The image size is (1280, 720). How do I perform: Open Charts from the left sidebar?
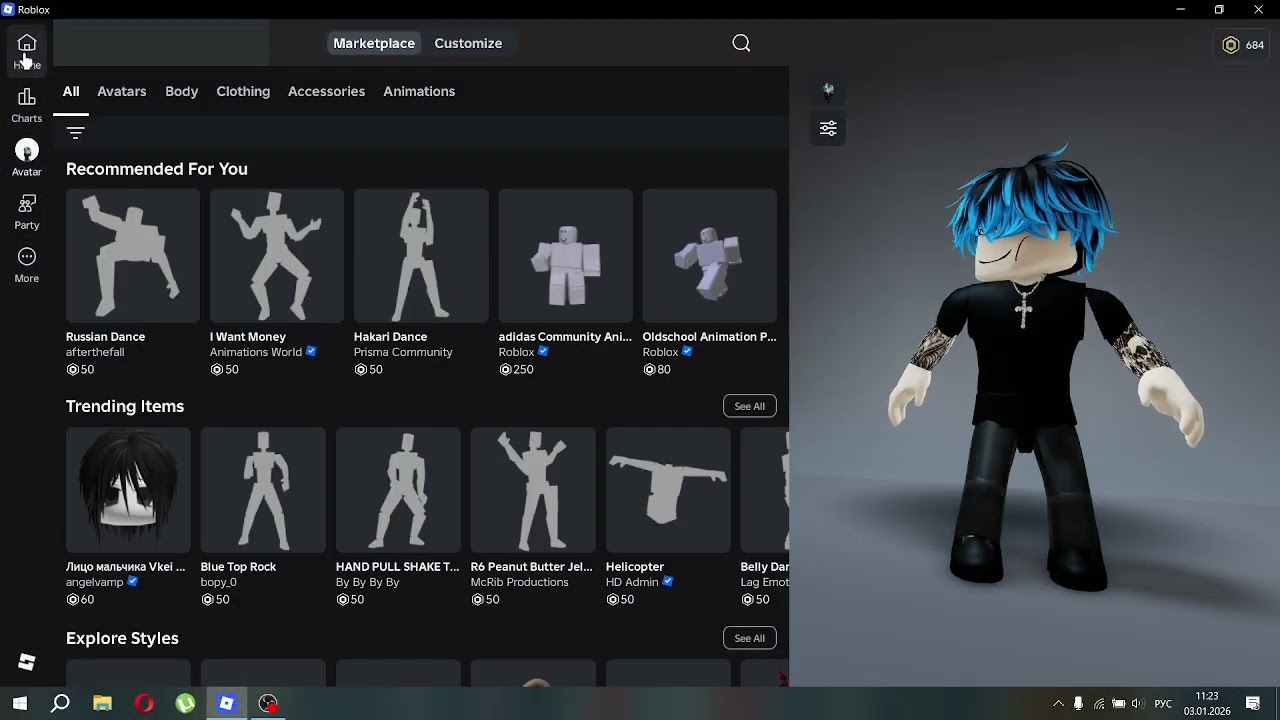click(x=27, y=105)
